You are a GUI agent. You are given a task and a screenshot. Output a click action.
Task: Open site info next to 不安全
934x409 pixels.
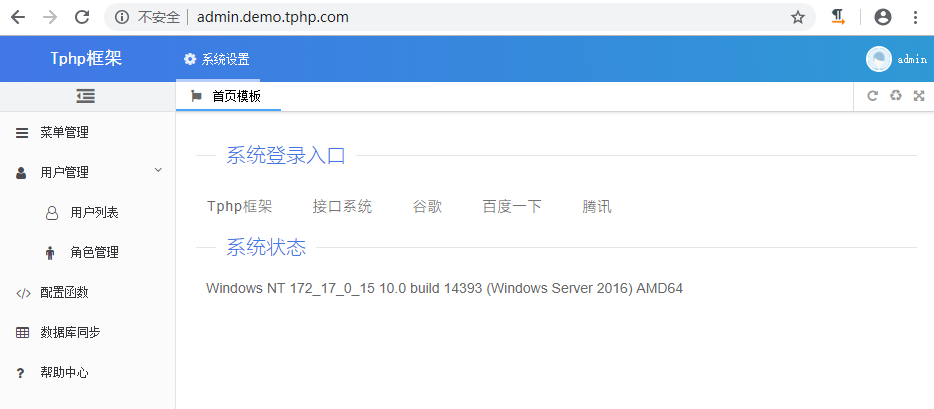point(122,17)
